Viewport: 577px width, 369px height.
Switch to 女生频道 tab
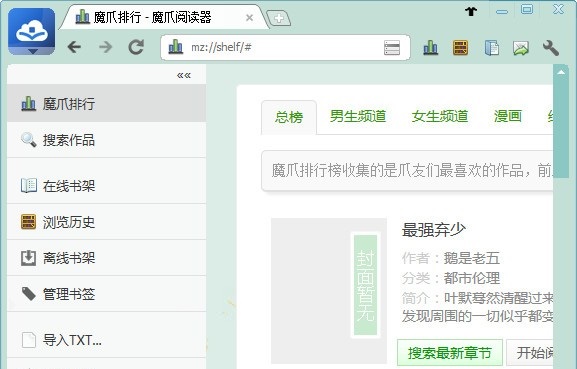[440, 117]
